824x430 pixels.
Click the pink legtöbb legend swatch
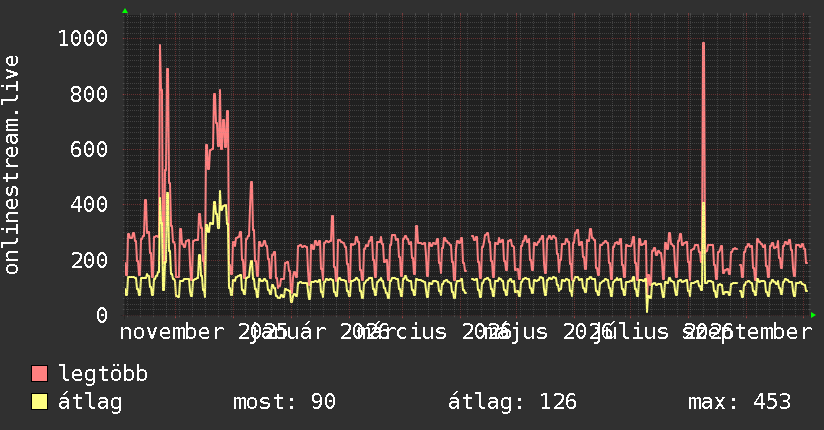39,373
